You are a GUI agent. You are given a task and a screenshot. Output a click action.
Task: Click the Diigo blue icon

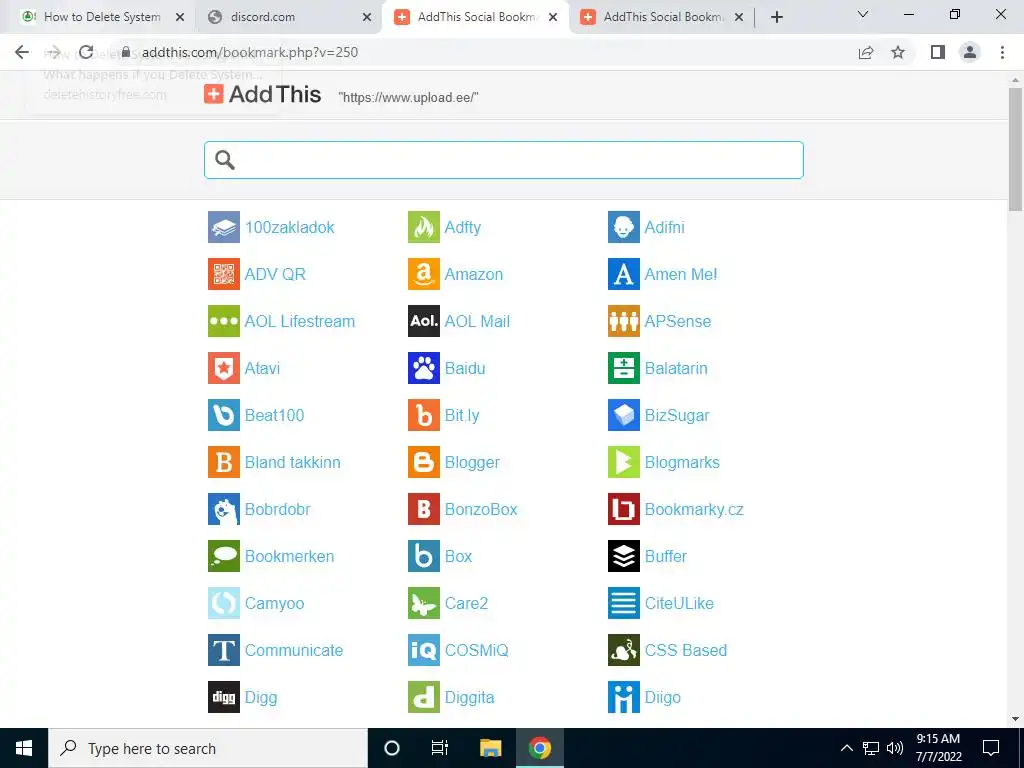click(x=623, y=697)
